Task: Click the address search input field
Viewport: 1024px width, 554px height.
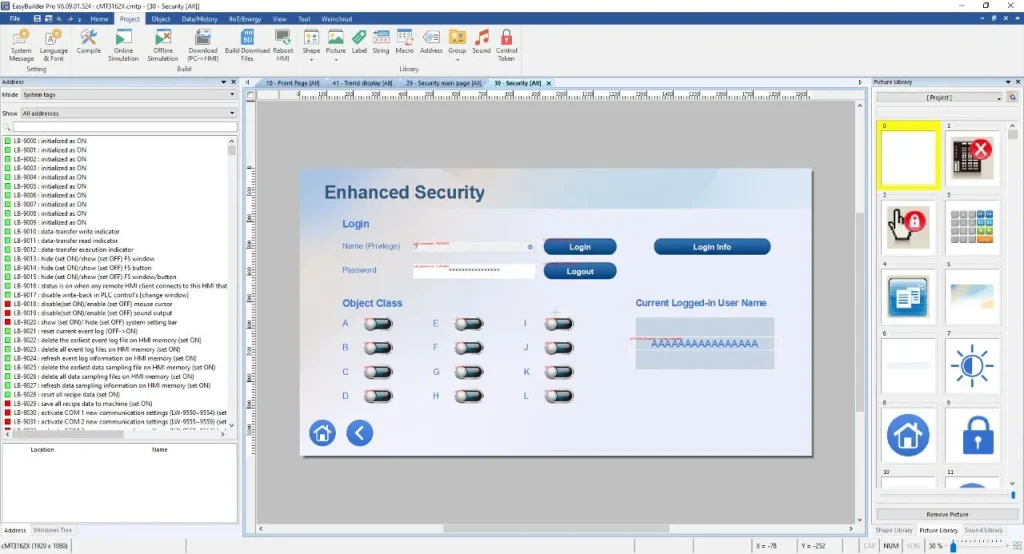Action: 125,127
